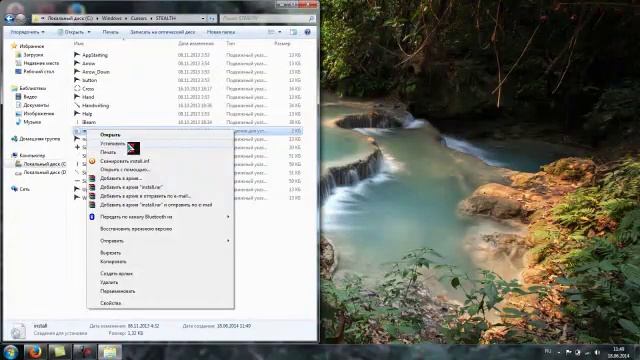Choose Переименовать in the context menu

pyautogui.click(x=118, y=291)
